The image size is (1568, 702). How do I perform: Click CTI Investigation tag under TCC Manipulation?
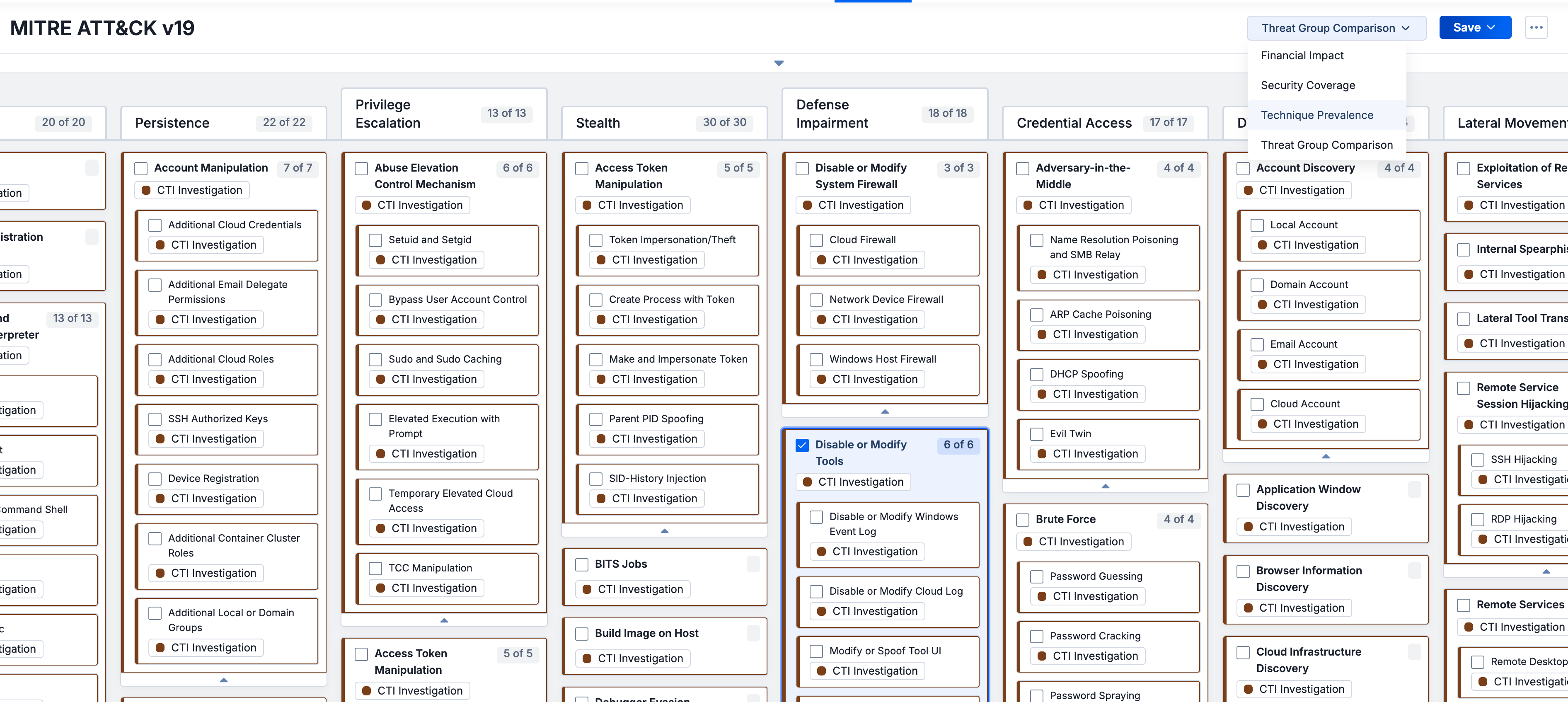[x=426, y=588]
